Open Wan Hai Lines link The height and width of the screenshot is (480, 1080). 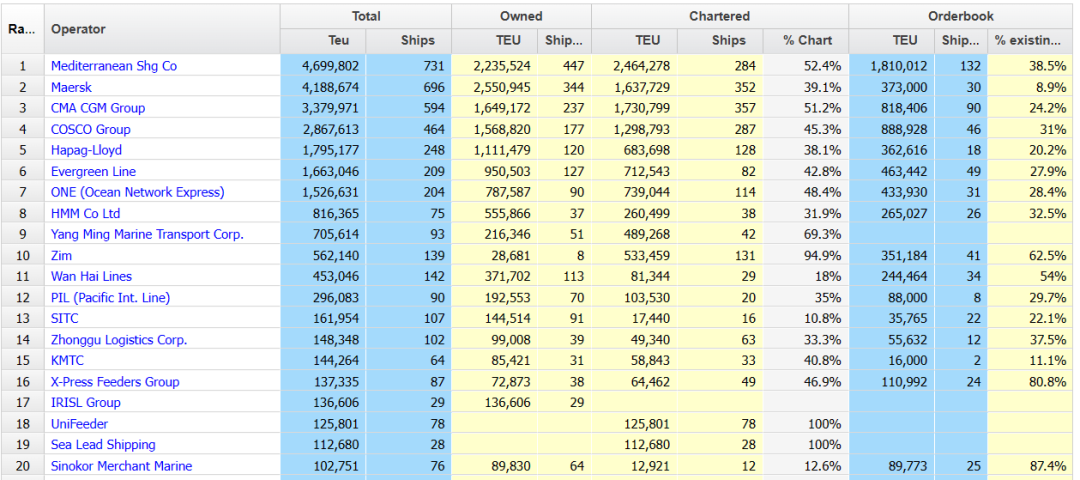[91, 276]
